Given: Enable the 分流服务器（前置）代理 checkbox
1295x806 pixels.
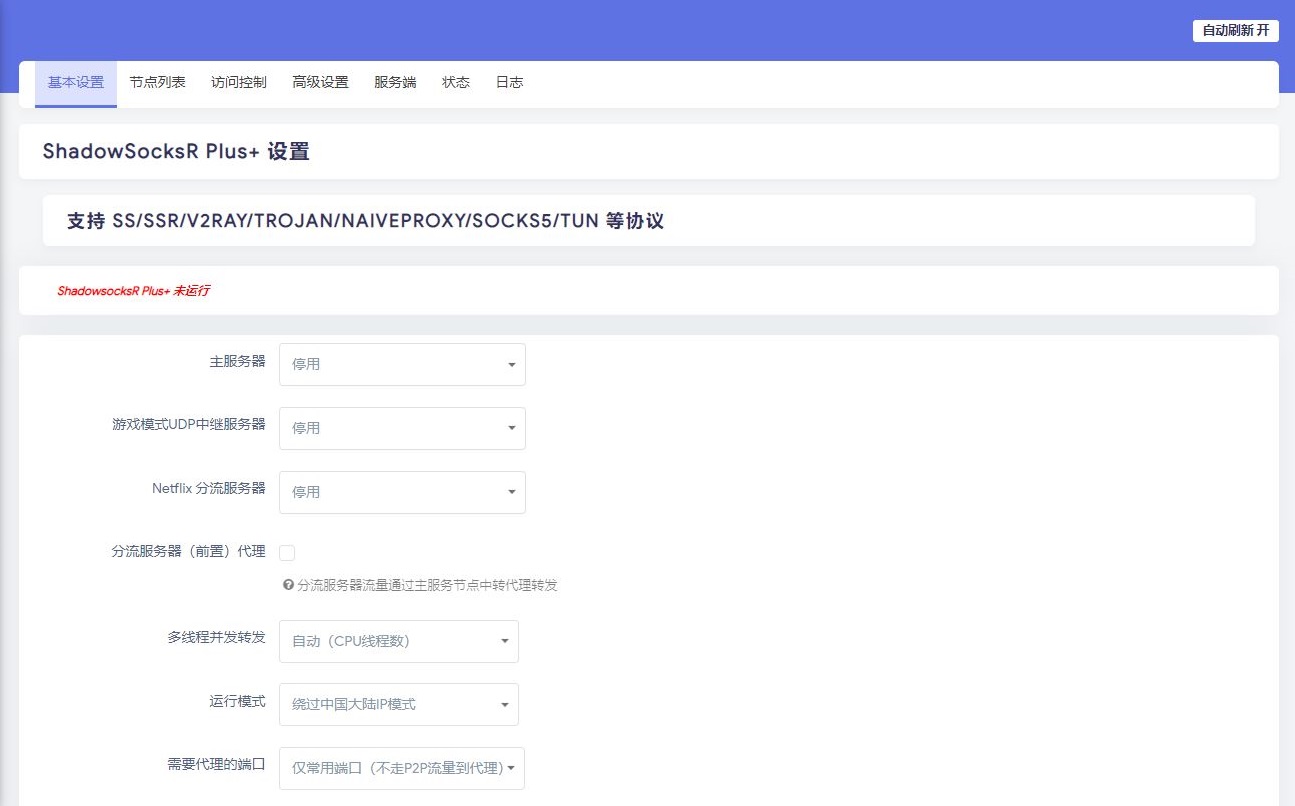Looking at the screenshot, I should coord(287,553).
